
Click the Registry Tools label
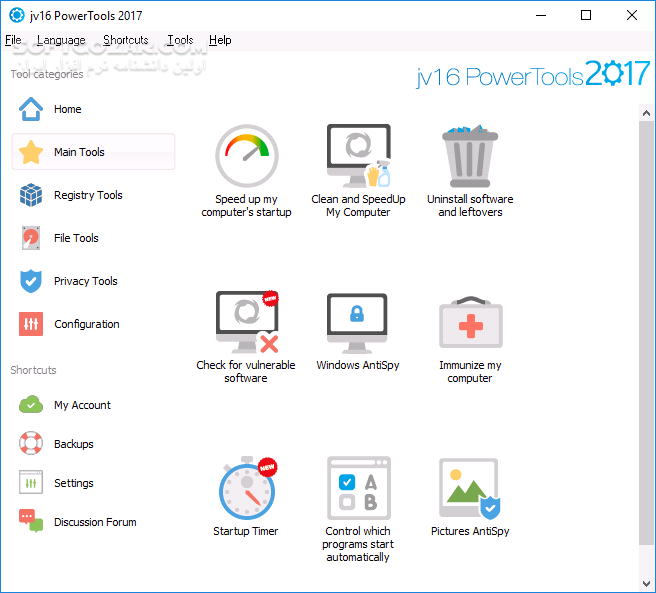point(88,195)
